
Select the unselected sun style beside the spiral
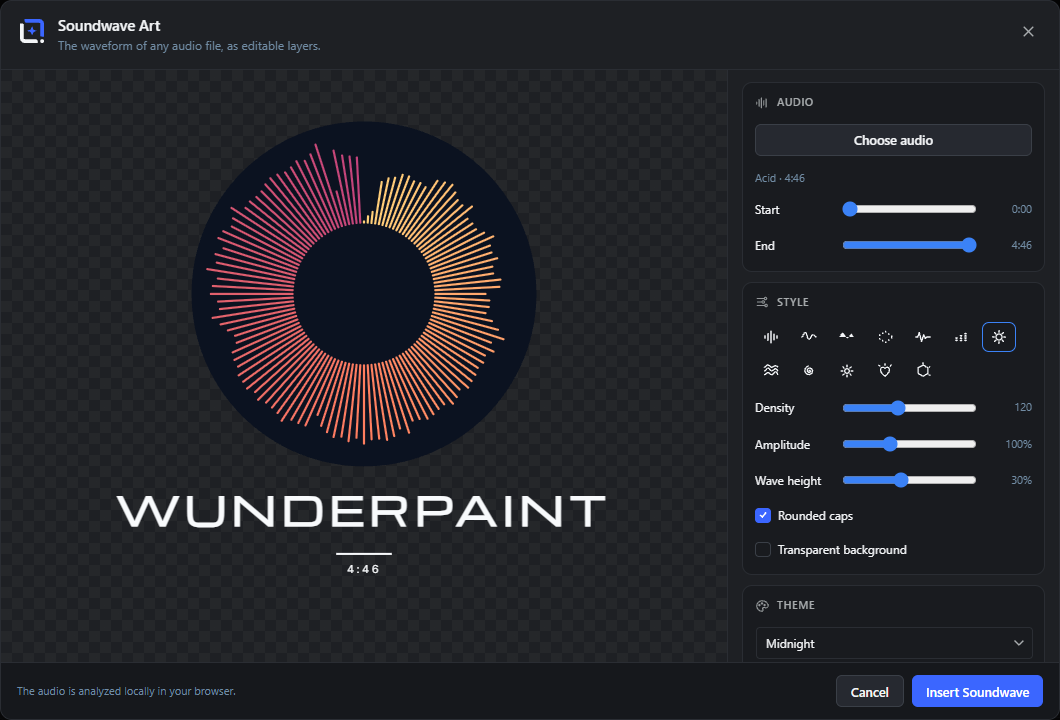(846, 370)
